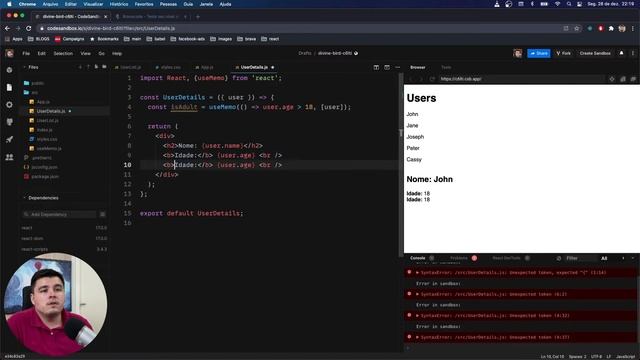Open the Deployment rocket icon

[9, 140]
